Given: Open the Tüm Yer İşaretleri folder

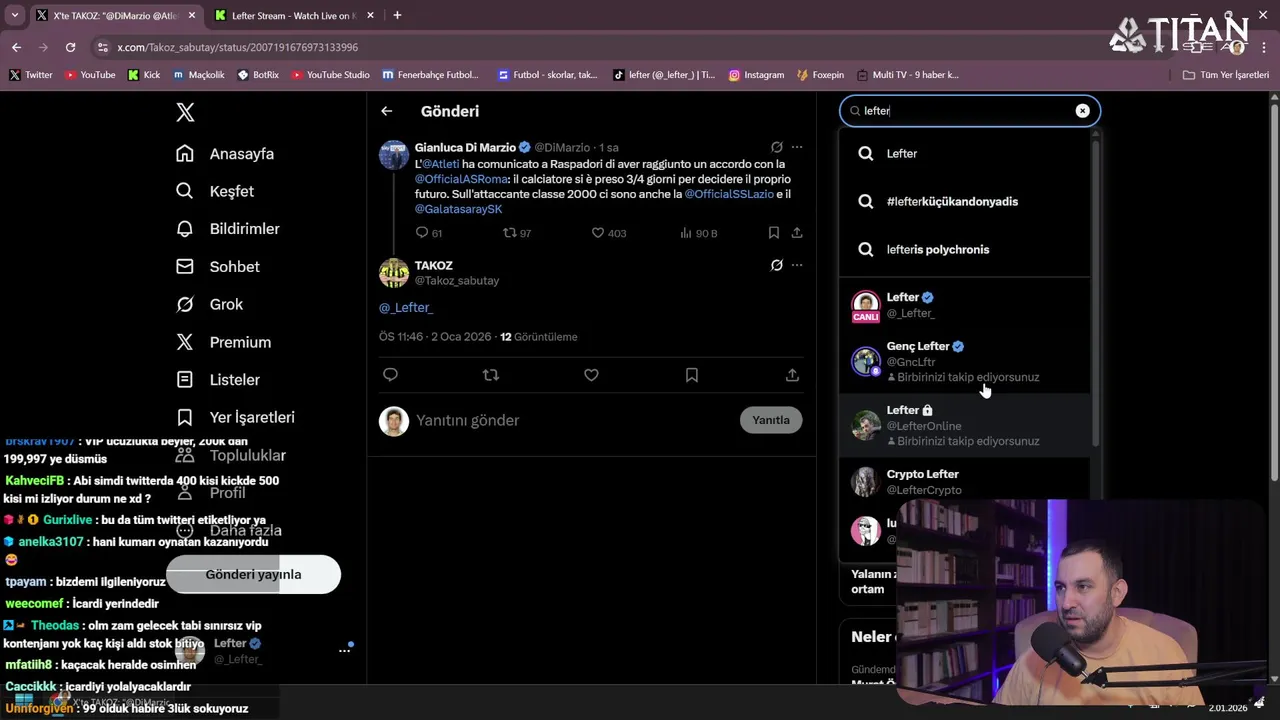Looking at the screenshot, I should (1225, 75).
